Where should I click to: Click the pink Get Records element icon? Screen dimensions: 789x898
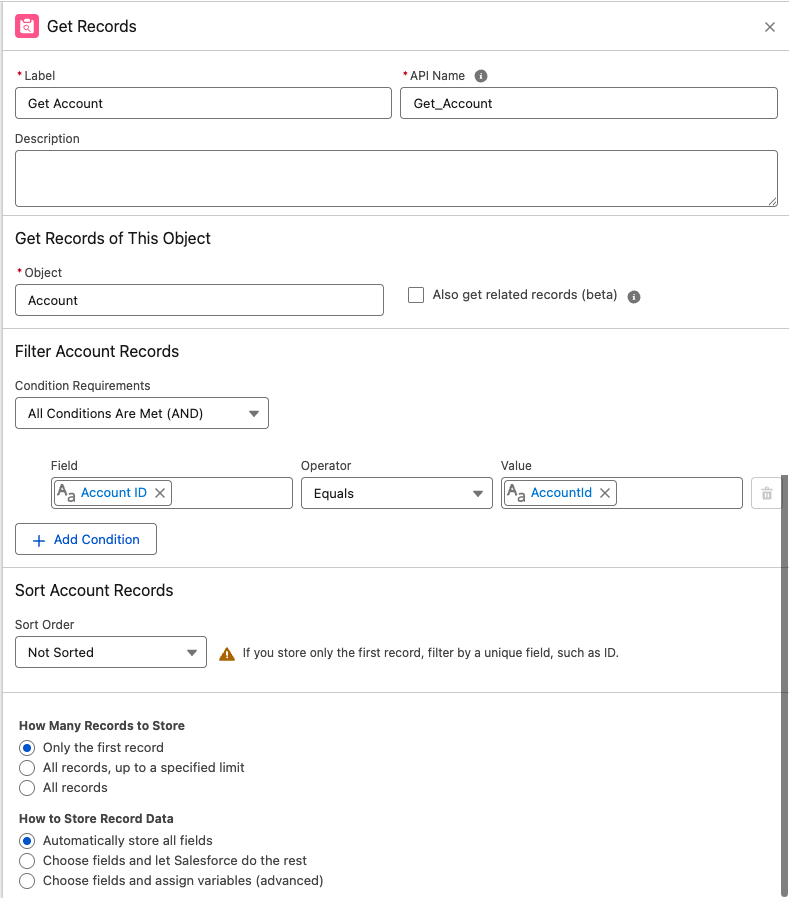coord(28,27)
